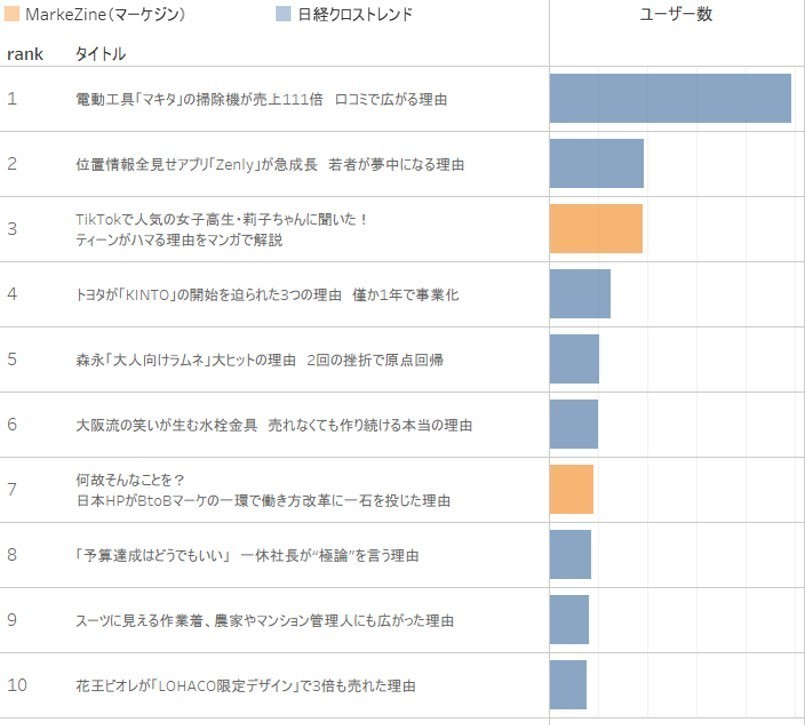Click the blue 日経クロストレンド legend swatch
Image resolution: width=805 pixels, height=725 pixels.
(283, 14)
